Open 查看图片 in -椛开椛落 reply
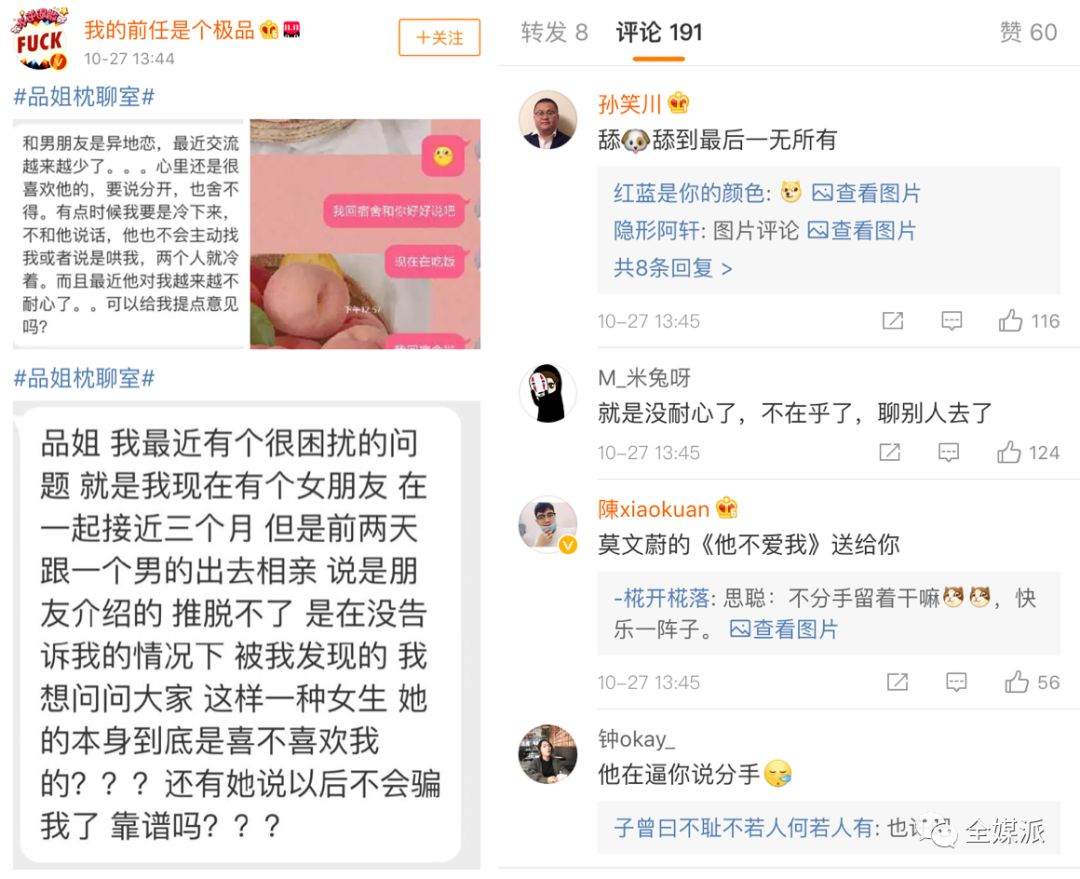 click(x=783, y=629)
